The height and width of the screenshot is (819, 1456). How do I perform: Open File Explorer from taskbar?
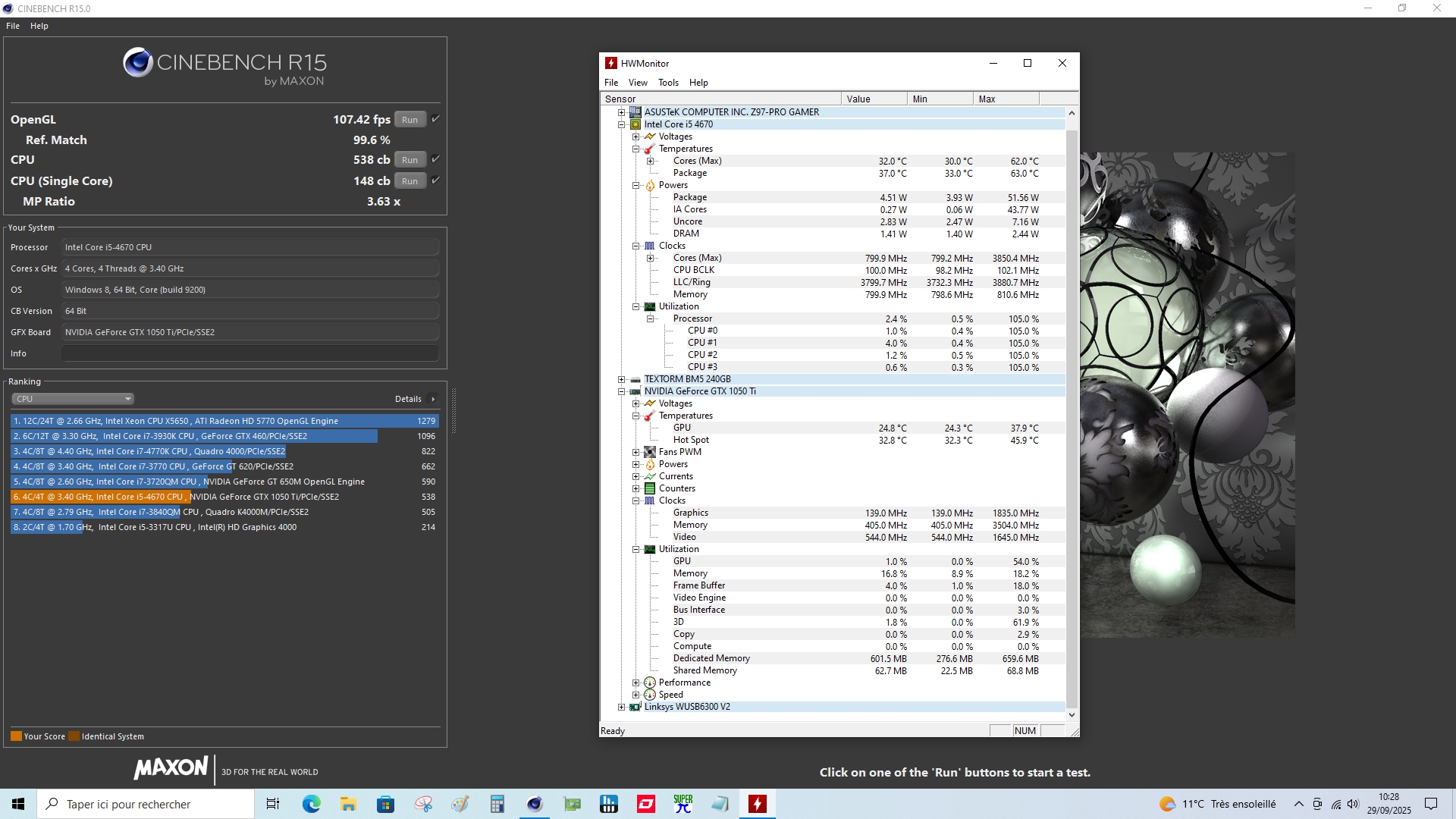348,804
